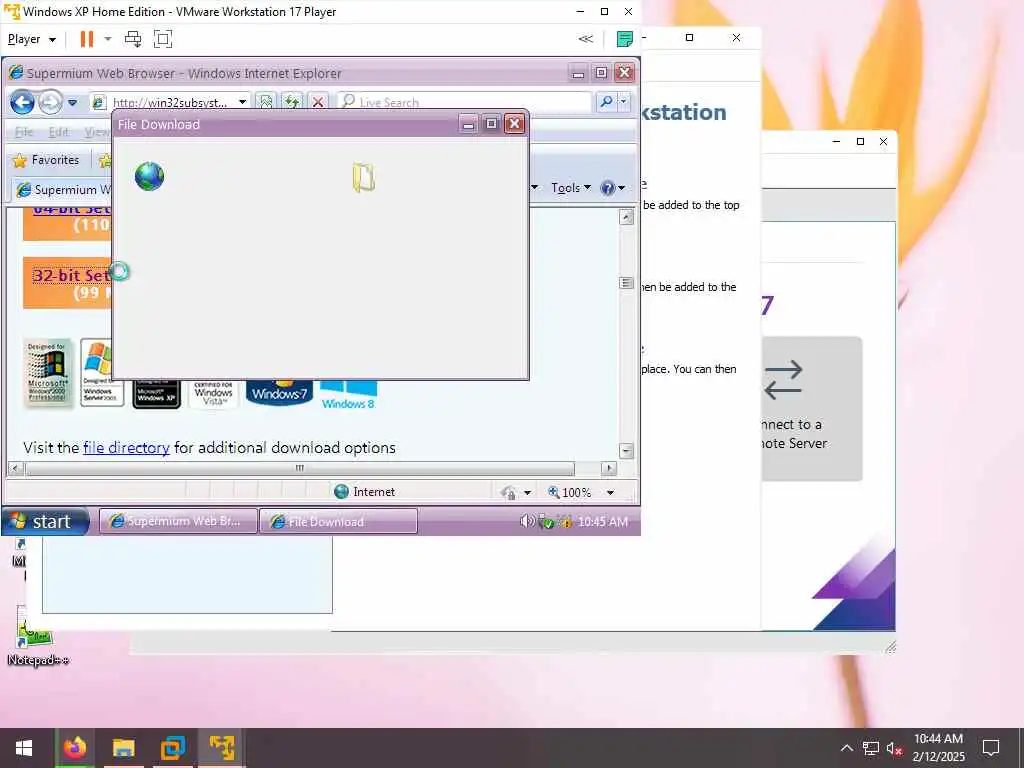The height and width of the screenshot is (768, 1024).
Task: Click the XP tray security alert icon
Action: tap(565, 522)
